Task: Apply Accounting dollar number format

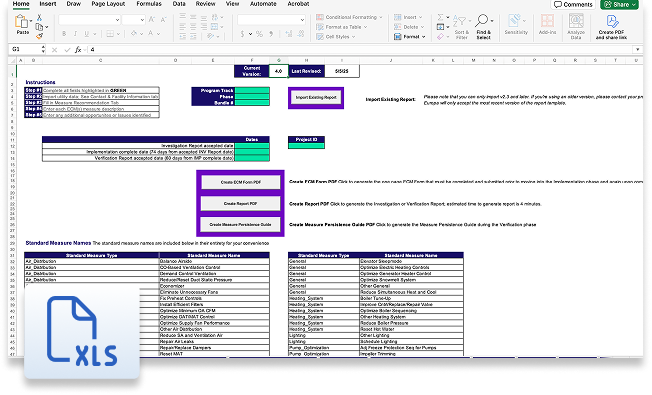Action: [242, 34]
